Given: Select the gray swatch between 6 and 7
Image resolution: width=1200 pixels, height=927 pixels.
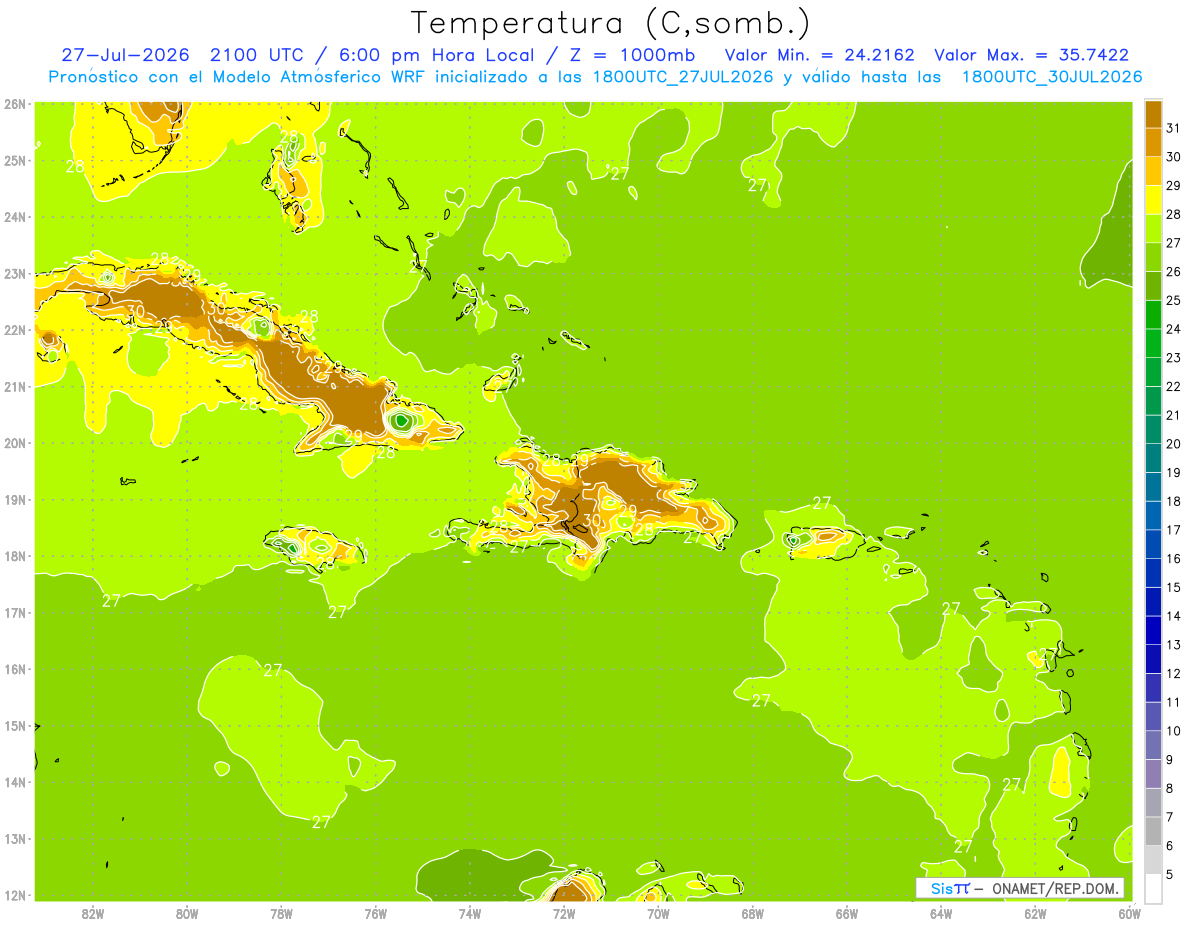Looking at the screenshot, I should (1153, 831).
